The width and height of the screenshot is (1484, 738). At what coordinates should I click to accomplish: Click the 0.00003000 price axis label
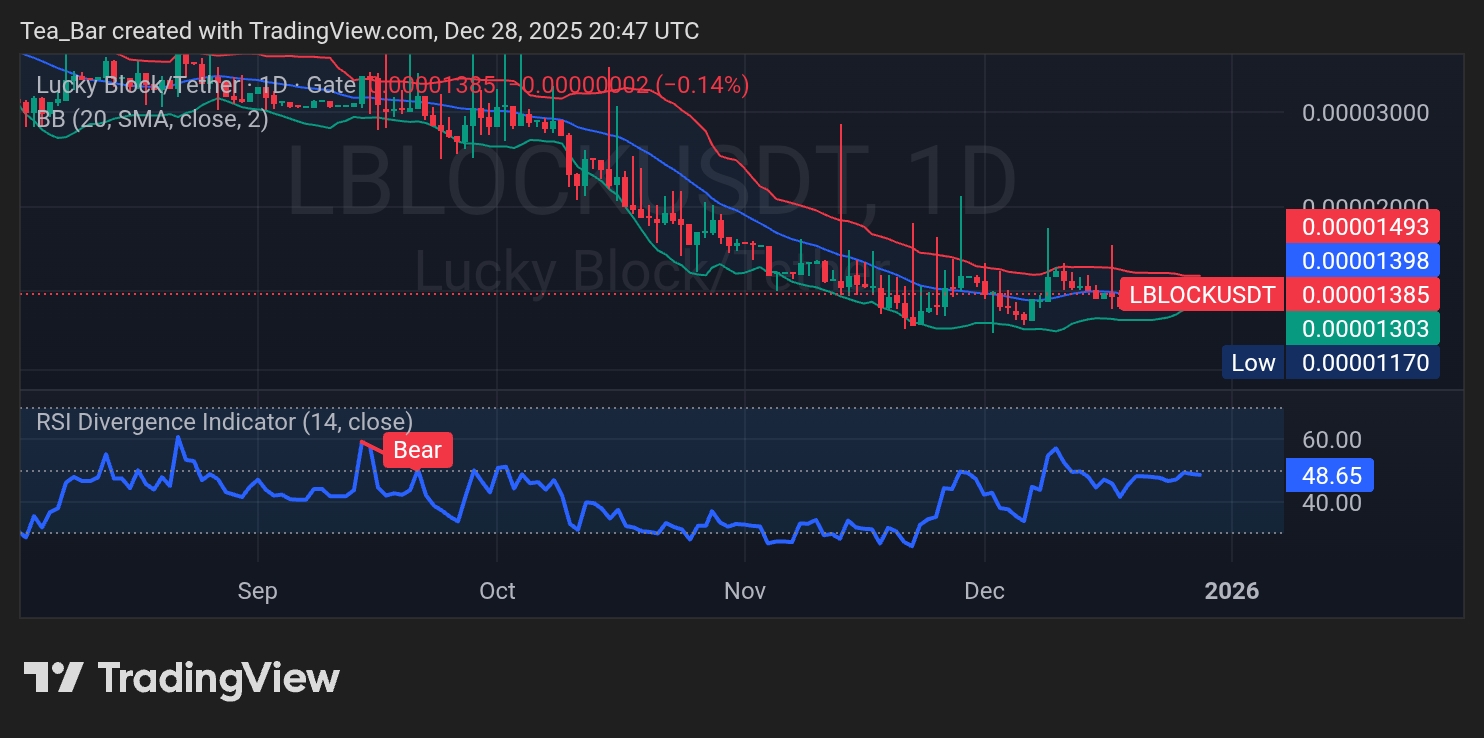pos(1365,112)
